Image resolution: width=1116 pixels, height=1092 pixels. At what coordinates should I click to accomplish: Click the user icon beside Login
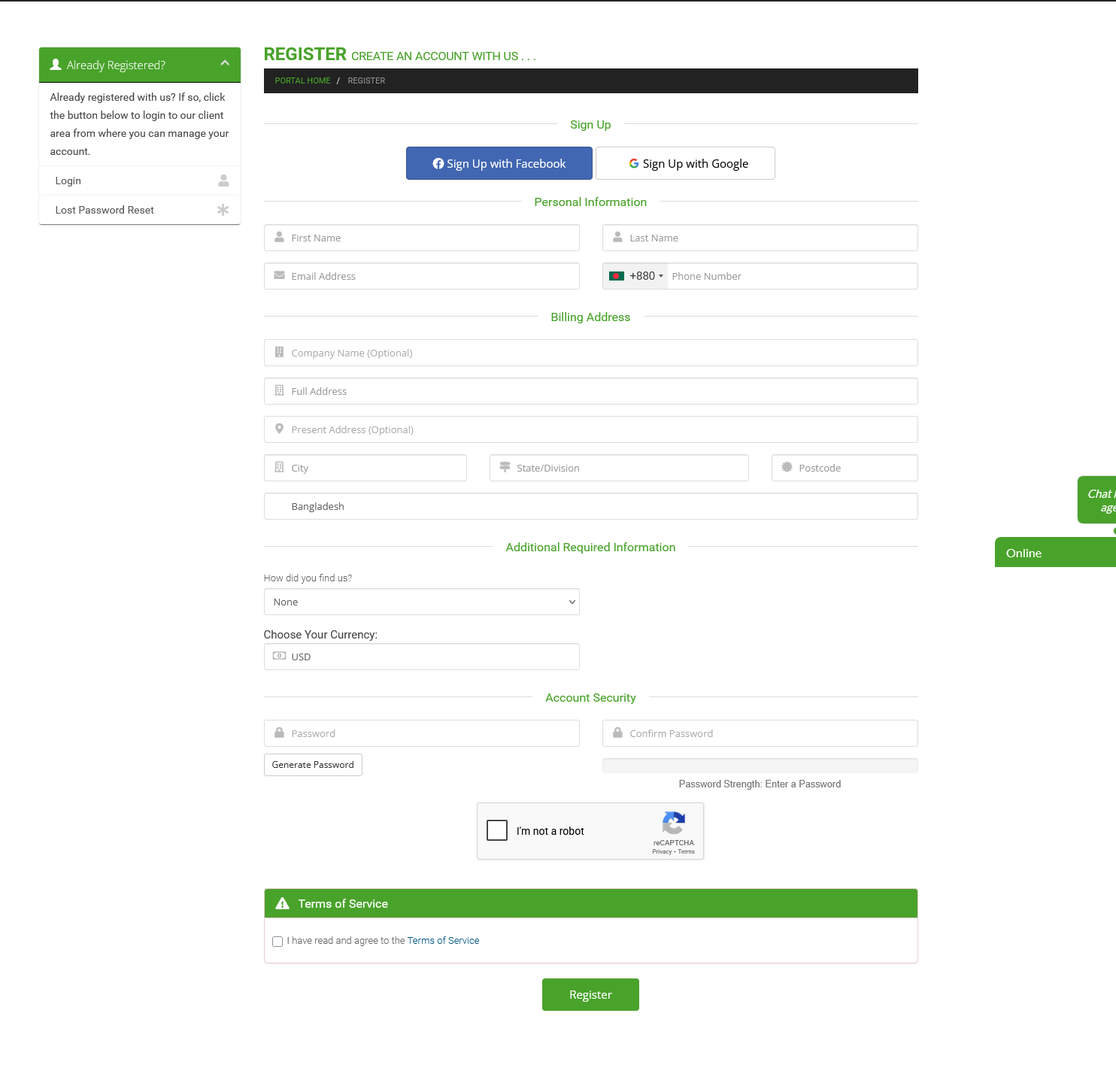click(223, 180)
